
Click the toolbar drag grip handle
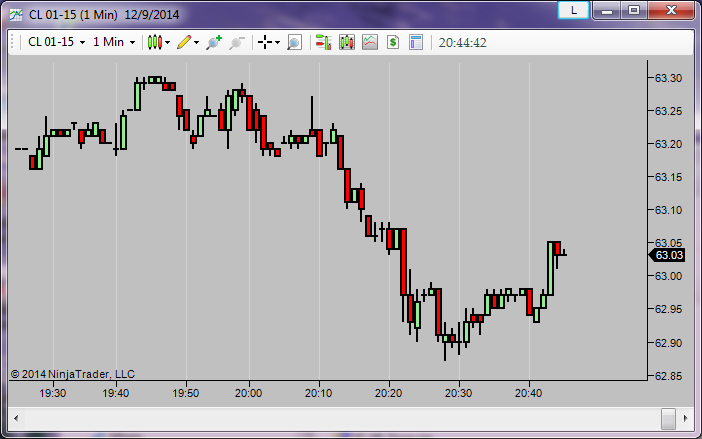(13, 43)
